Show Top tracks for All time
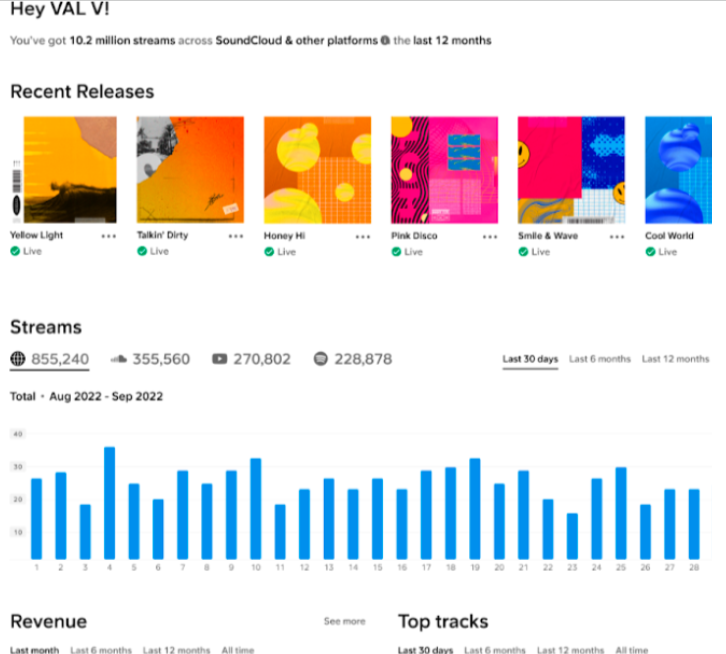This screenshot has height=654, width=726. click(632, 650)
